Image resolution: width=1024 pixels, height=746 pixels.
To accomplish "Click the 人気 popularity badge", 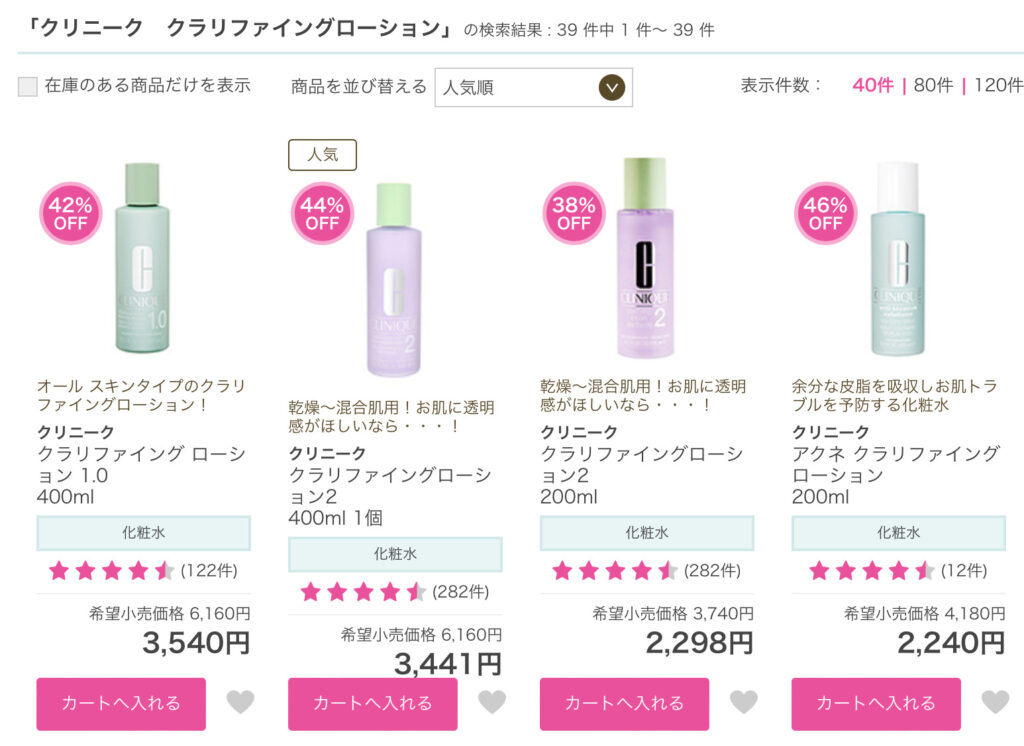I will (x=323, y=155).
